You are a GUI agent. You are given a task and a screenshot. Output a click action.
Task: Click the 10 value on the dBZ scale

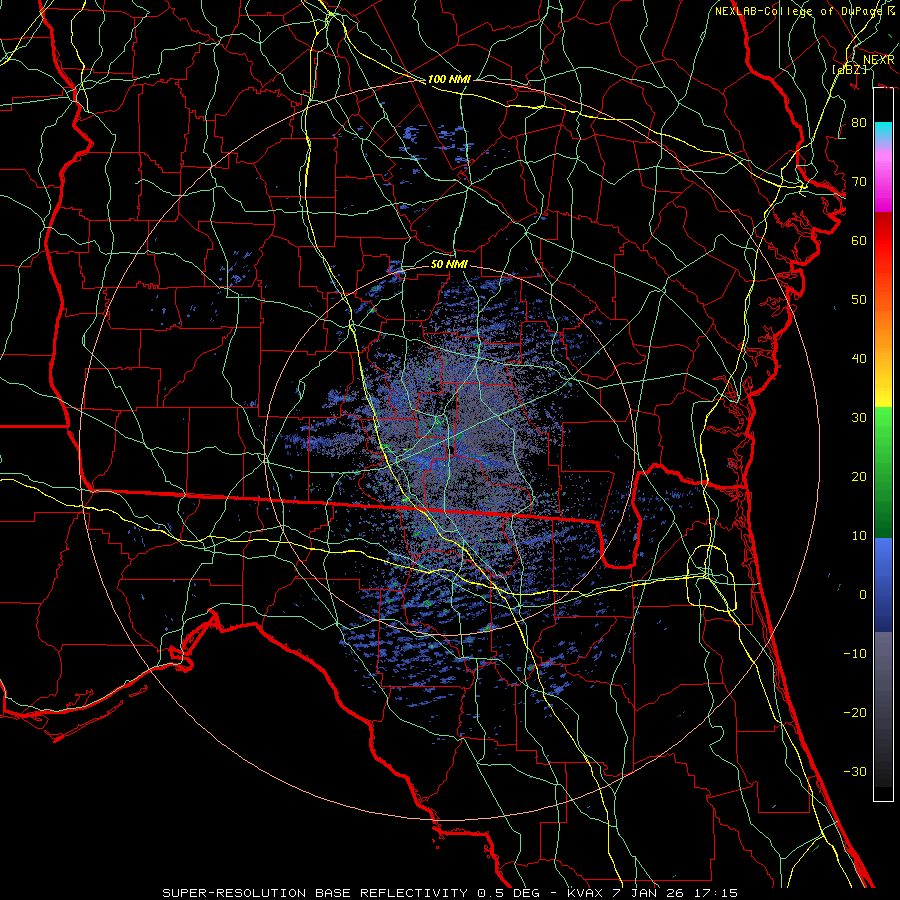click(859, 536)
